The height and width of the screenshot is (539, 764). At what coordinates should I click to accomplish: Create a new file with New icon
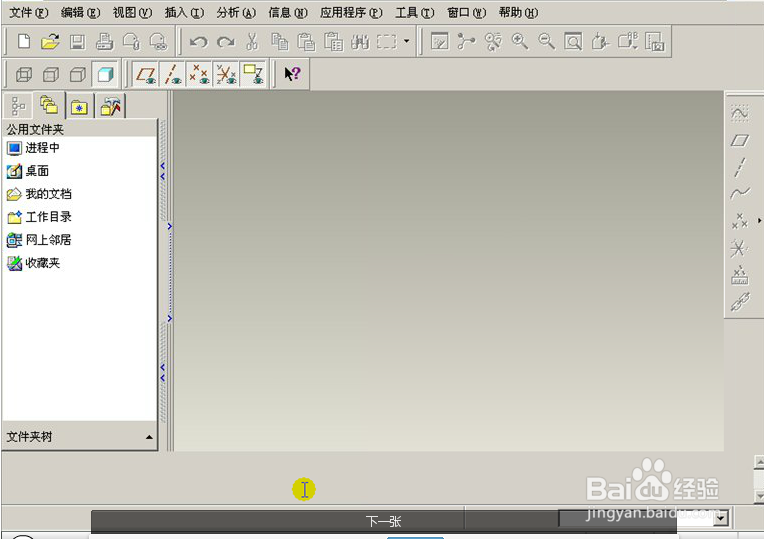(24, 41)
